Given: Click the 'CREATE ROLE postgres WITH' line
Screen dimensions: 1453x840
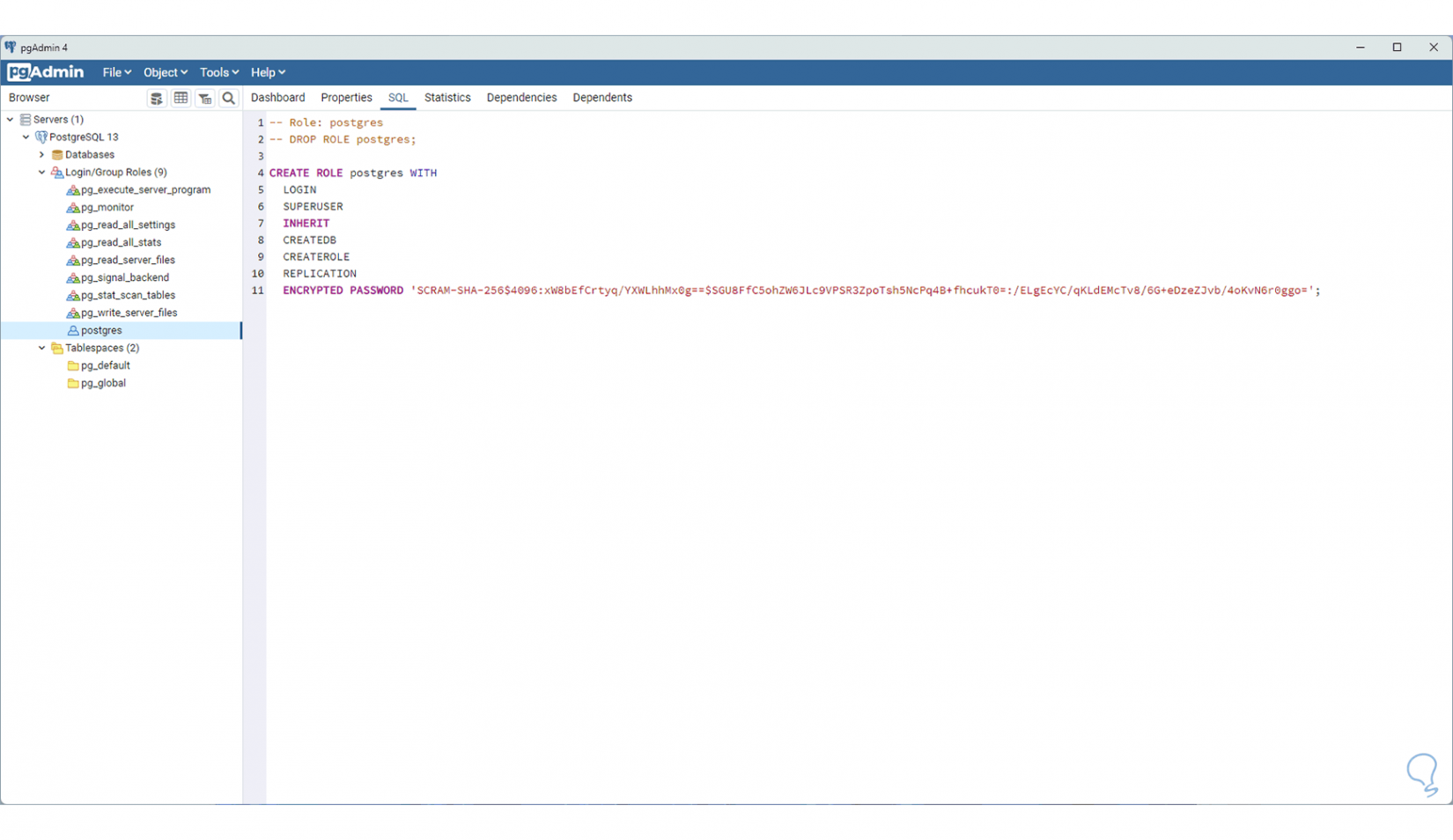Looking at the screenshot, I should (x=353, y=173).
